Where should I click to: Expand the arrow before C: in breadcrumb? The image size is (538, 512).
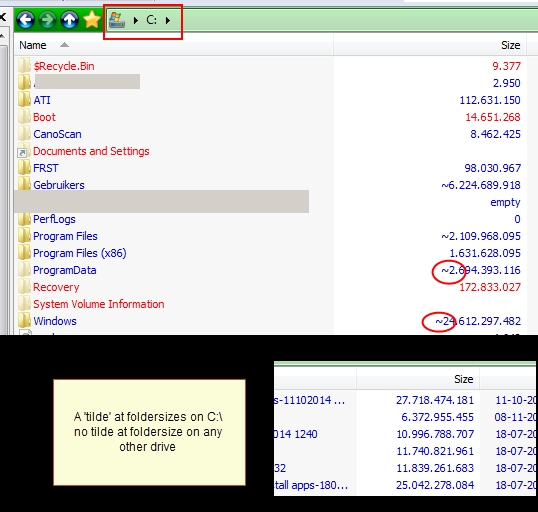[136, 21]
